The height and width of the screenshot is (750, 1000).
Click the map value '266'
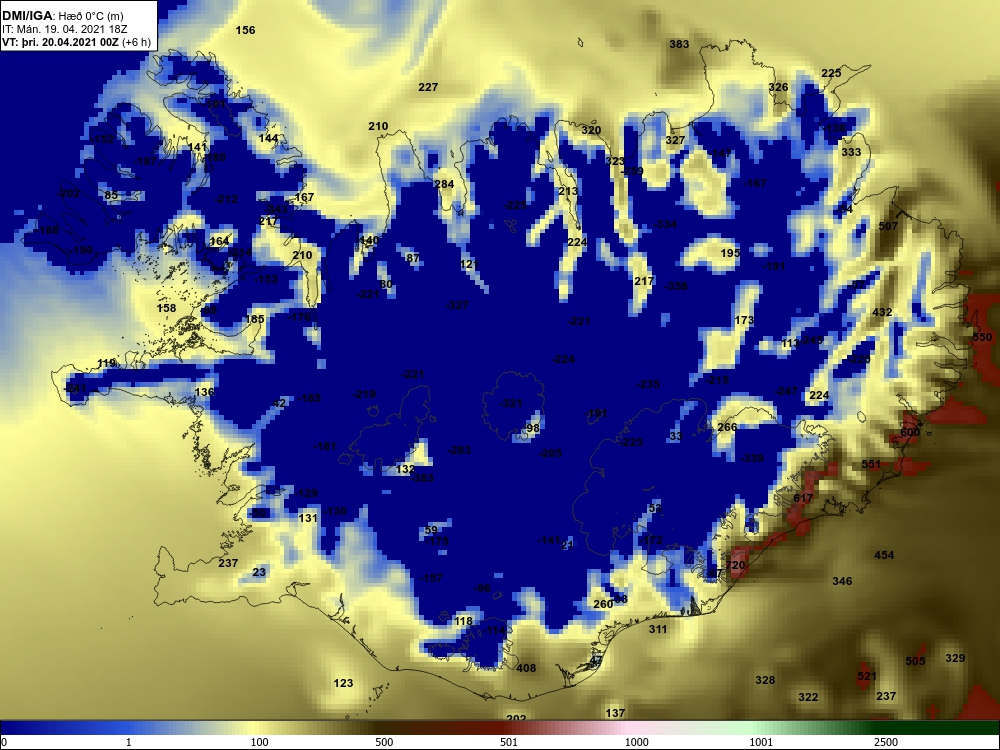click(727, 427)
